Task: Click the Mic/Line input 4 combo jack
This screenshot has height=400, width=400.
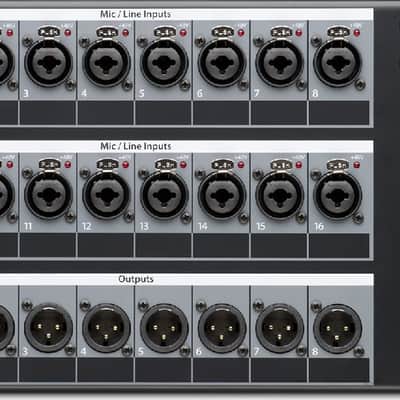Action: tap(106, 63)
